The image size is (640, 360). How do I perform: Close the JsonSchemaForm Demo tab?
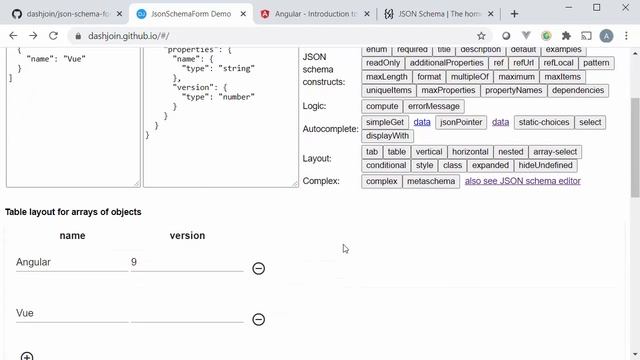tap(243, 14)
